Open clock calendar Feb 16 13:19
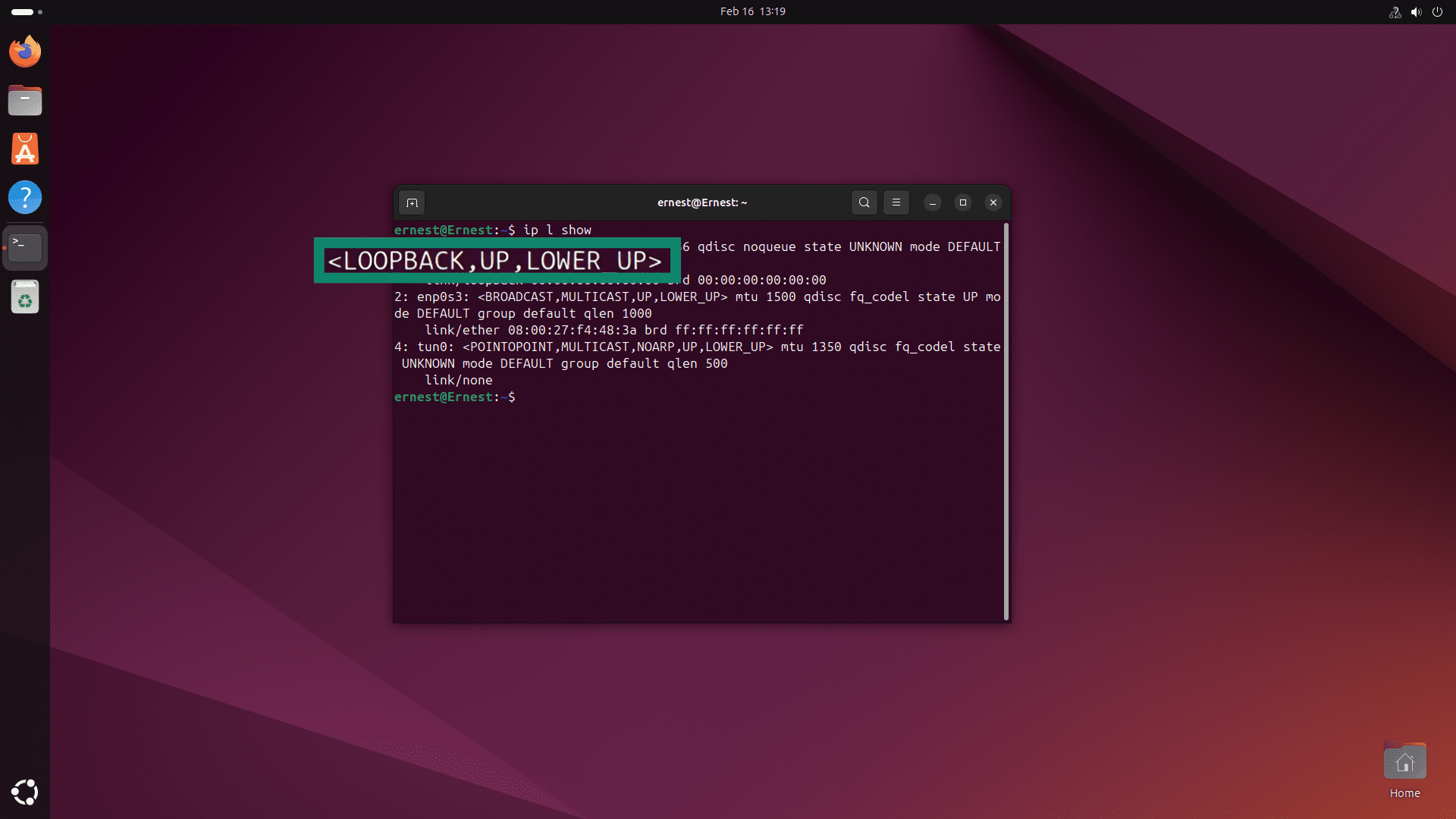The height and width of the screenshot is (819, 1456). (752, 11)
